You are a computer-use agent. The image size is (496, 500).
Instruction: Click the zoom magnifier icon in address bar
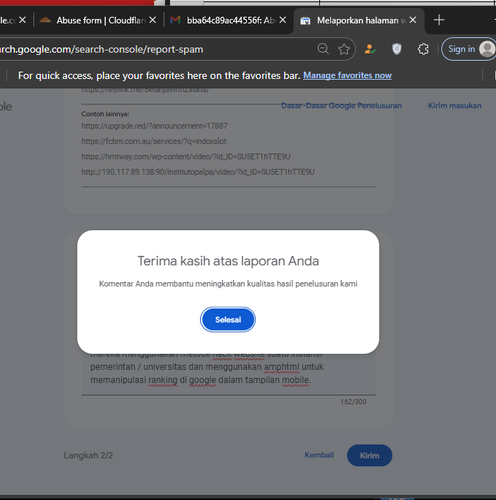pos(323,49)
